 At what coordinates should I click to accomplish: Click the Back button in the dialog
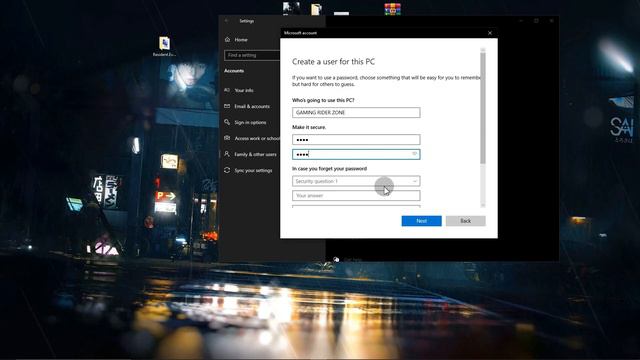(x=465, y=221)
